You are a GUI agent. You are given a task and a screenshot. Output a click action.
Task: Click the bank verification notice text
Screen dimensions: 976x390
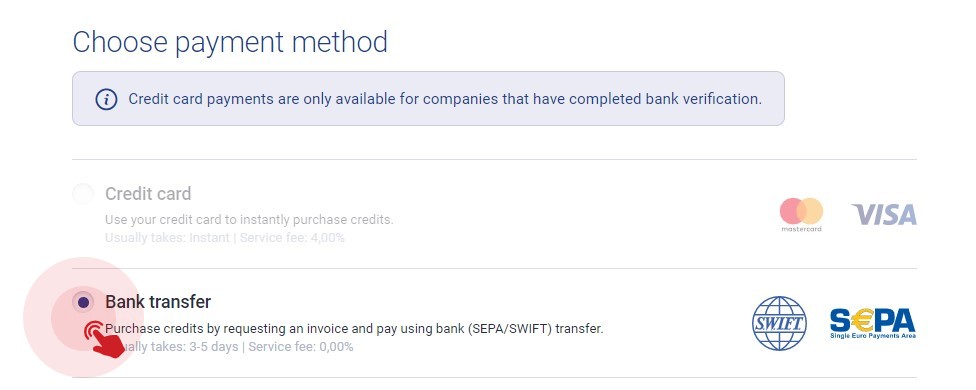pyautogui.click(x=445, y=99)
